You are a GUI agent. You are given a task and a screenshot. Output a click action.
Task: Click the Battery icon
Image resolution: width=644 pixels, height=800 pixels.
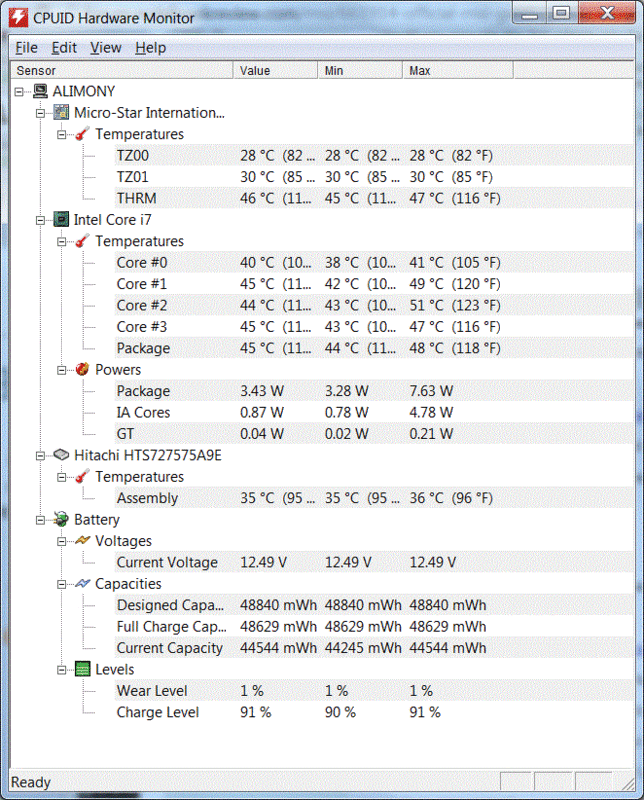61,519
